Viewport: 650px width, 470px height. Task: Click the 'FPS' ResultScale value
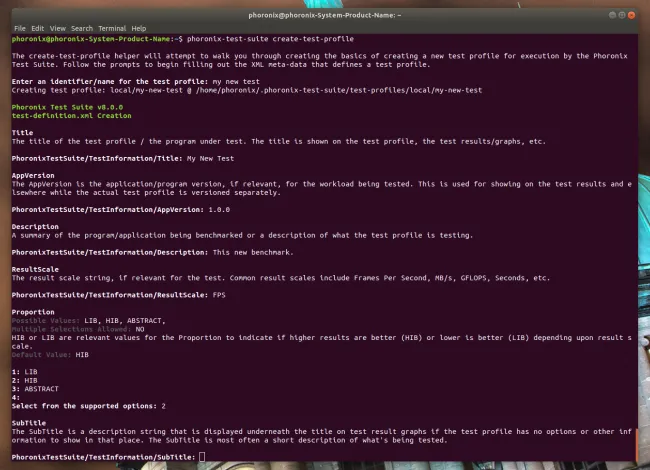(x=219, y=295)
